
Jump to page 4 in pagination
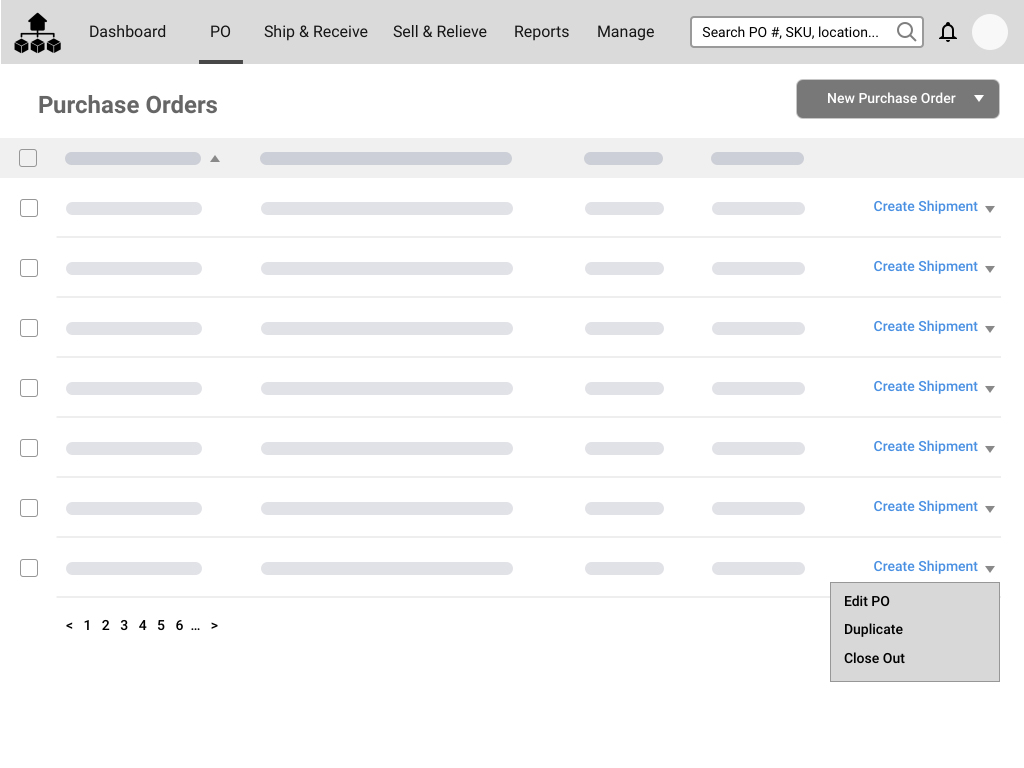pos(142,626)
